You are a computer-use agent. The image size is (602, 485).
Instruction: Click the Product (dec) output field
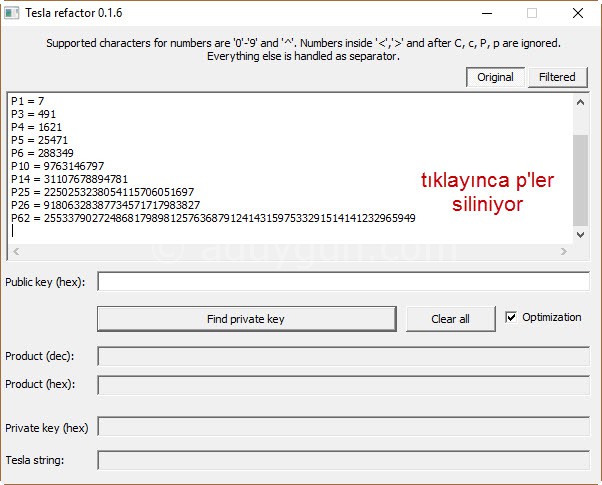[344, 356]
